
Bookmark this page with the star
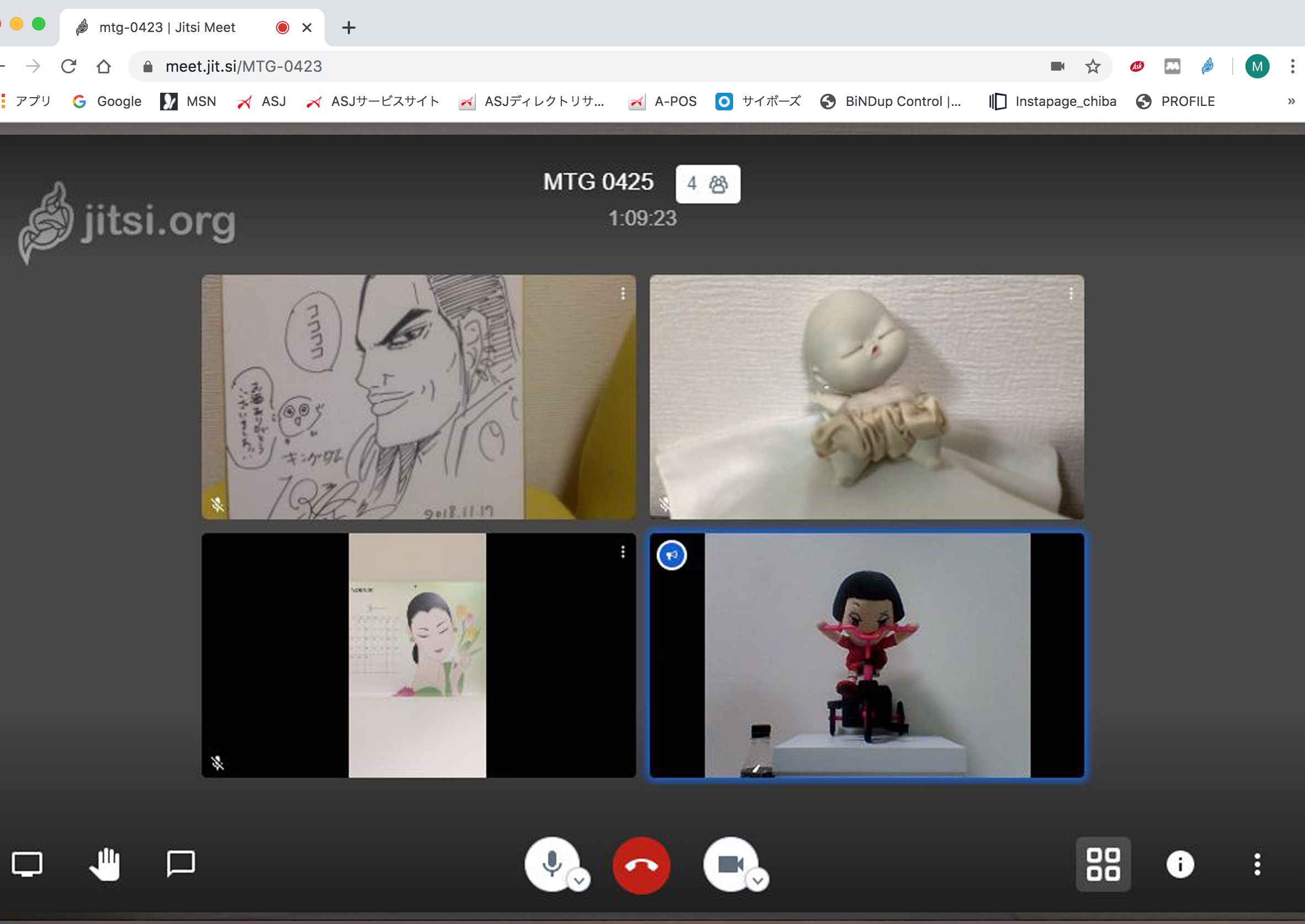coord(1093,67)
